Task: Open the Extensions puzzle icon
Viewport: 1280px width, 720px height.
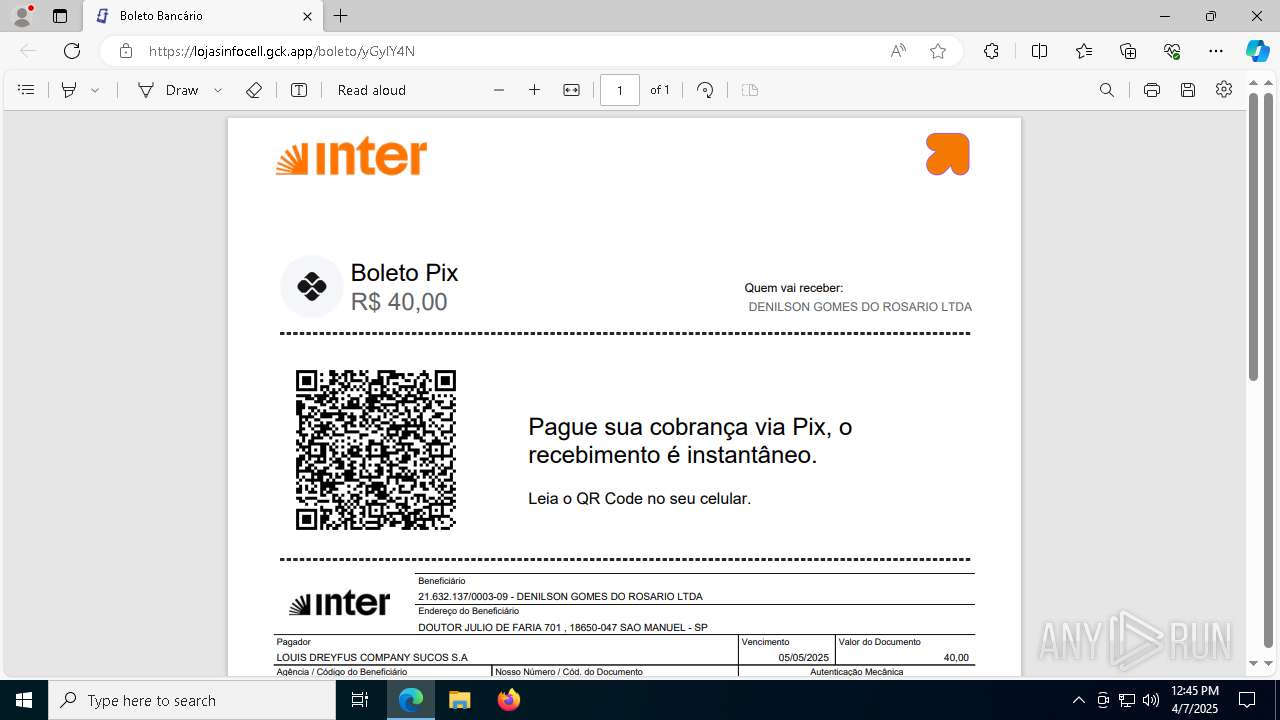Action: click(991, 51)
